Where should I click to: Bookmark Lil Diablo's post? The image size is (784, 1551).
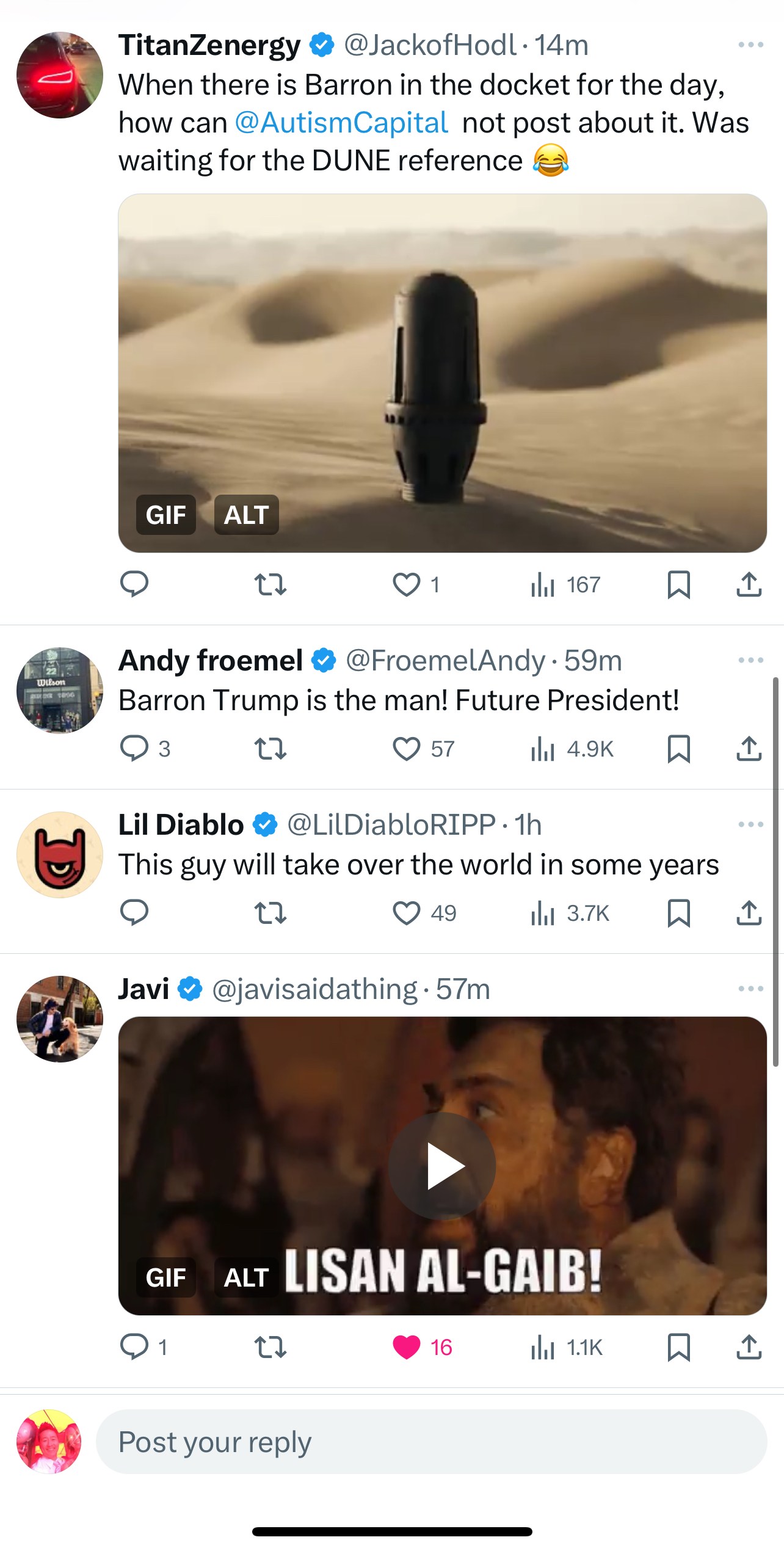pyautogui.click(x=678, y=913)
